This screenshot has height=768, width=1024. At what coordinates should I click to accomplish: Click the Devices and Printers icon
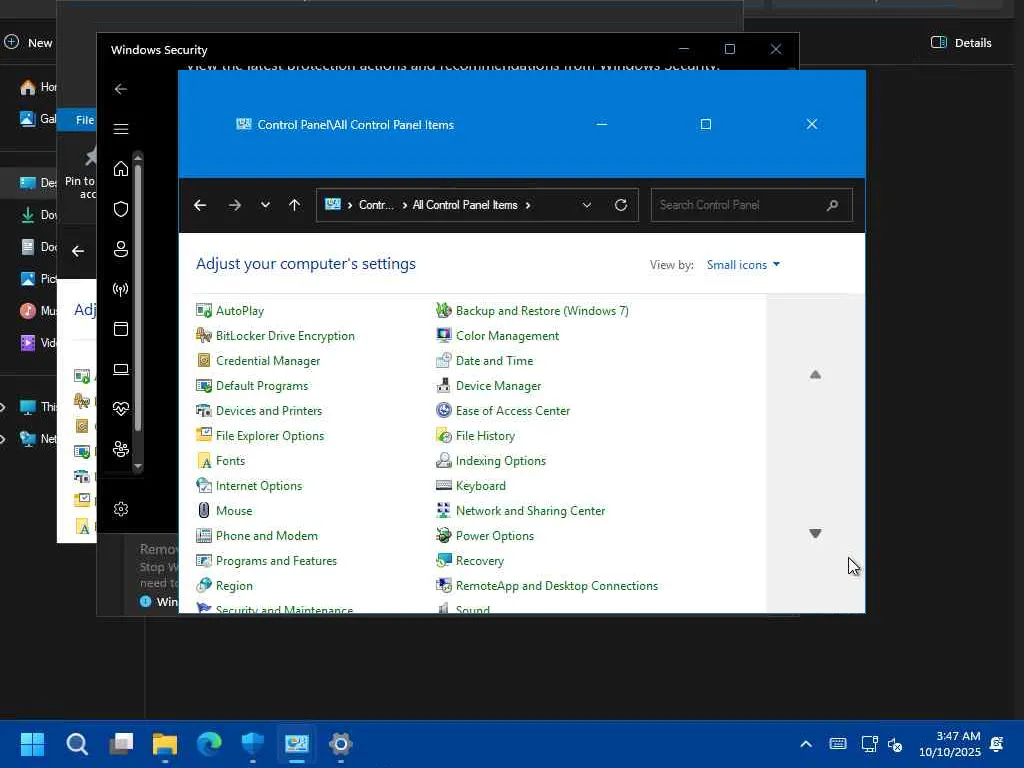click(204, 411)
